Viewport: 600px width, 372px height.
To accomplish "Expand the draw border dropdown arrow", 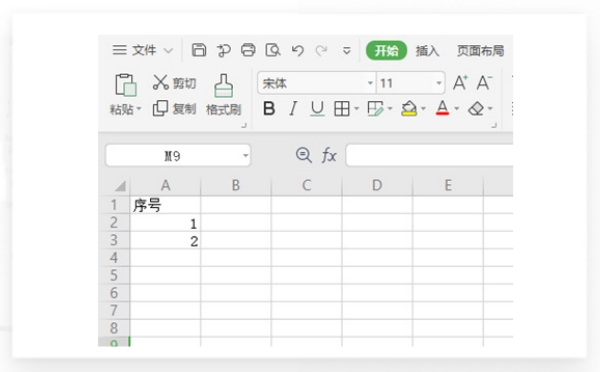I will (390, 109).
